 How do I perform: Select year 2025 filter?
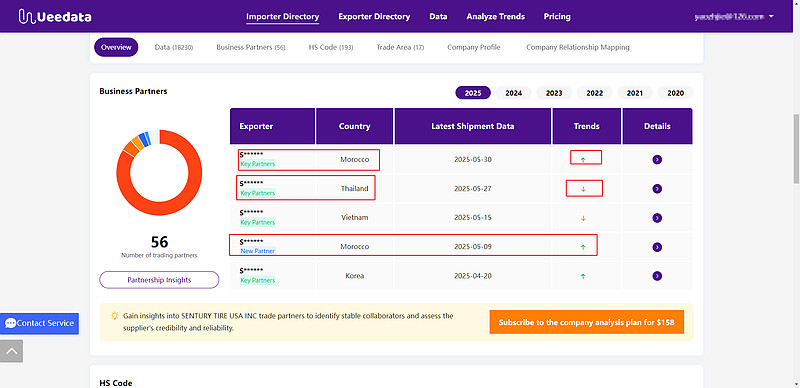(473, 93)
